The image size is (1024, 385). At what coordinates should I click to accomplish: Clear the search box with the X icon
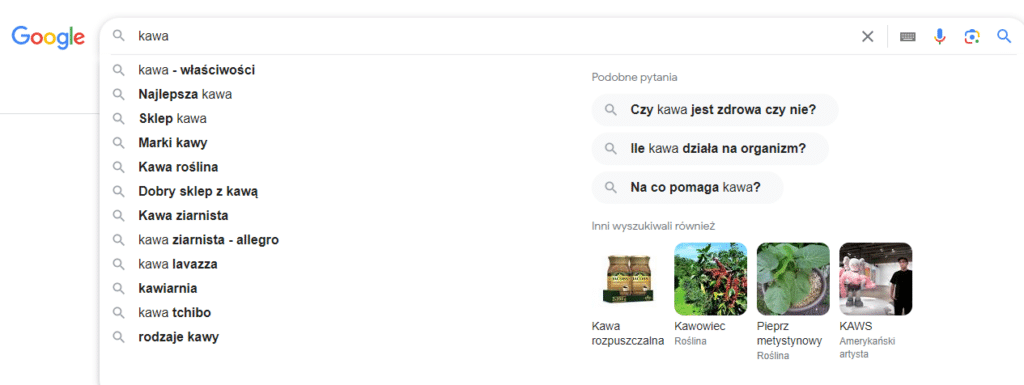[x=867, y=37]
